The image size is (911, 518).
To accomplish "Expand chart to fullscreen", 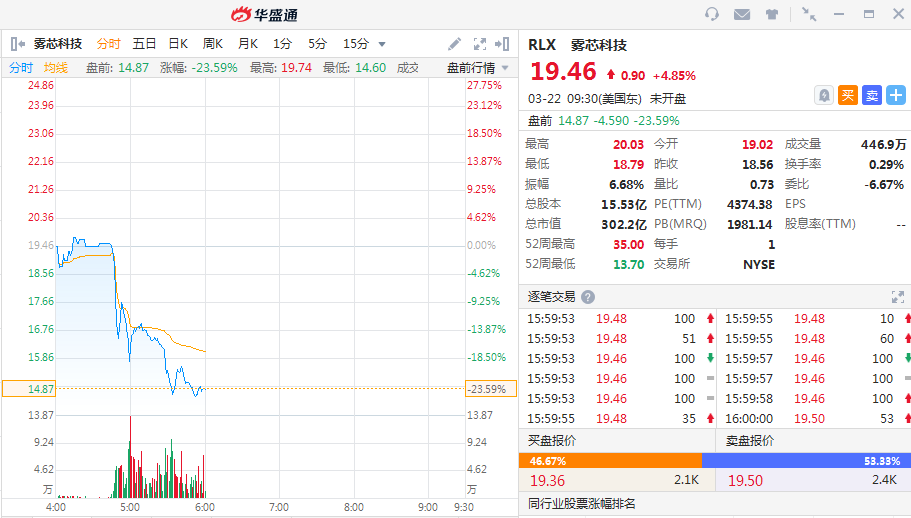I will click(479, 44).
